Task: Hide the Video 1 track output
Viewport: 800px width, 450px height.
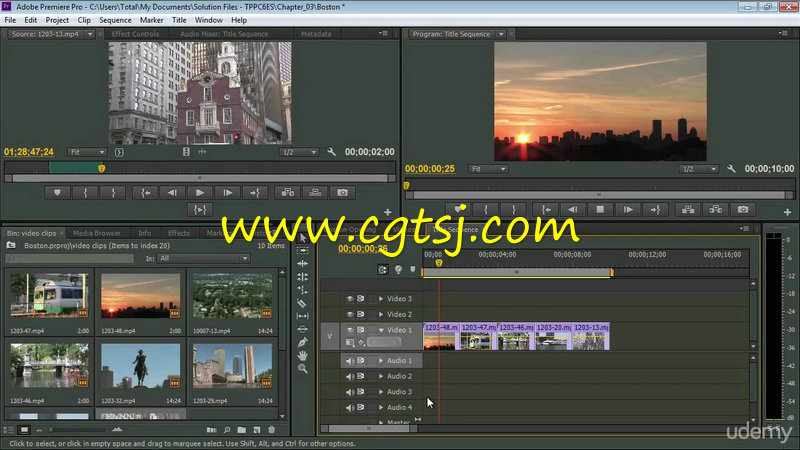Action: click(350, 330)
